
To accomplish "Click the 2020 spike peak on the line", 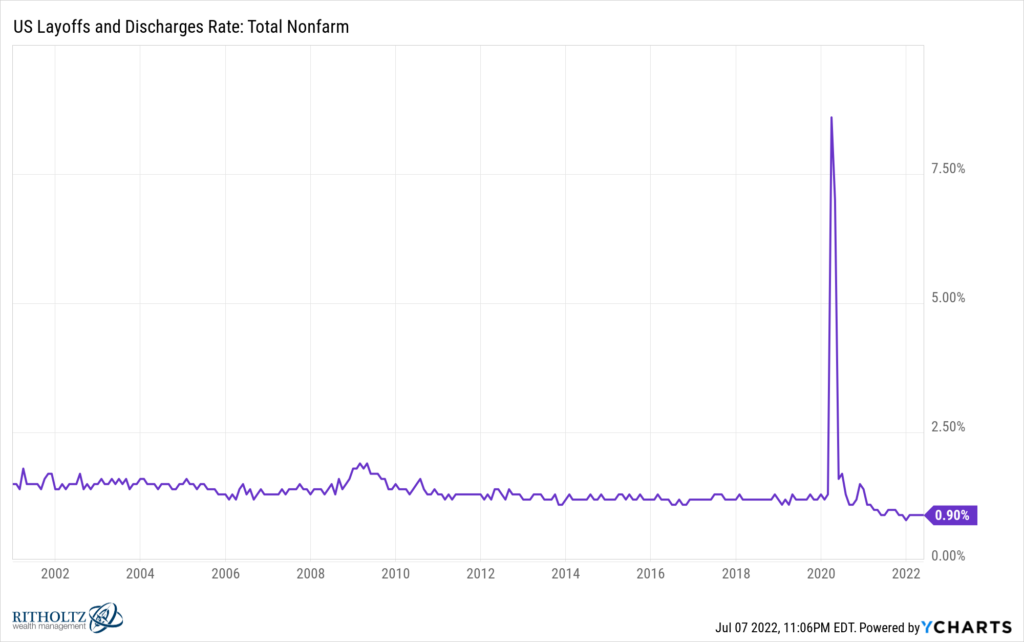I will (x=831, y=118).
